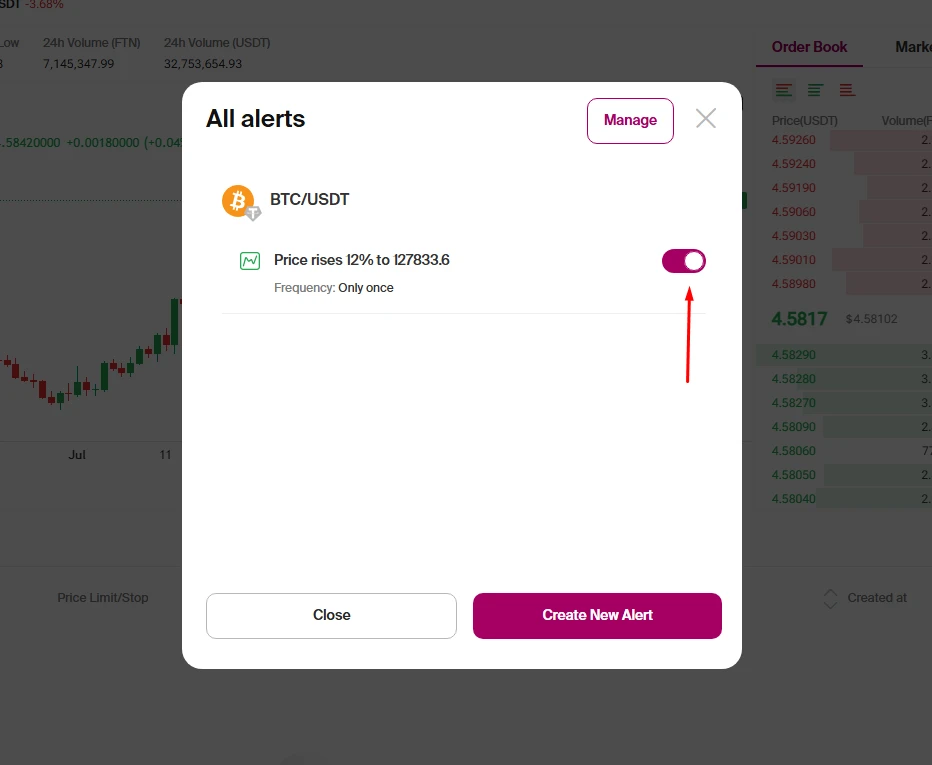The image size is (932, 765).
Task: Select the combined order book view icon
Action: tap(783, 90)
